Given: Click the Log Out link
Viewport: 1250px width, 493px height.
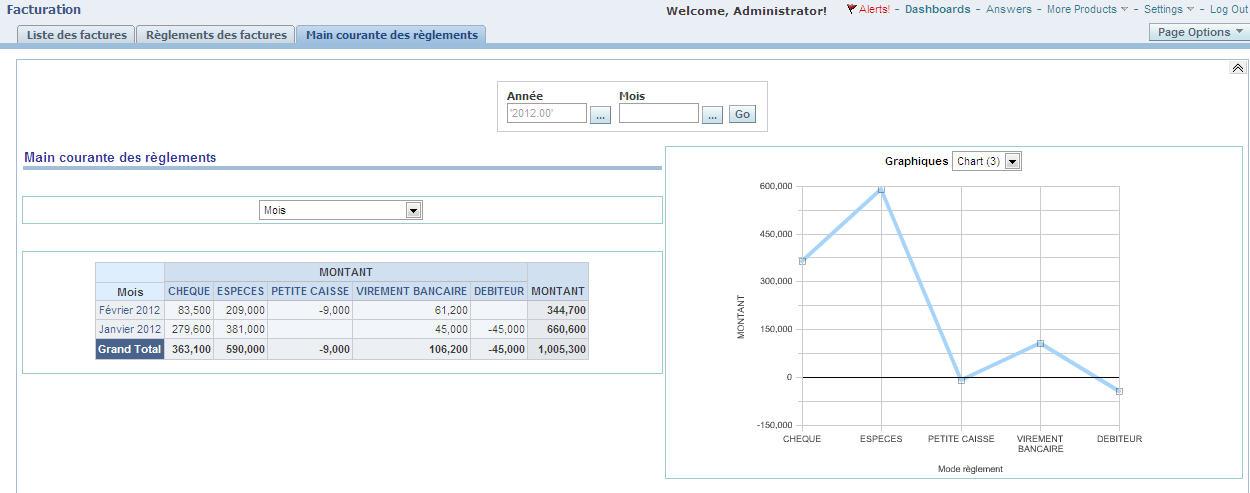Looking at the screenshot, I should click(1229, 9).
